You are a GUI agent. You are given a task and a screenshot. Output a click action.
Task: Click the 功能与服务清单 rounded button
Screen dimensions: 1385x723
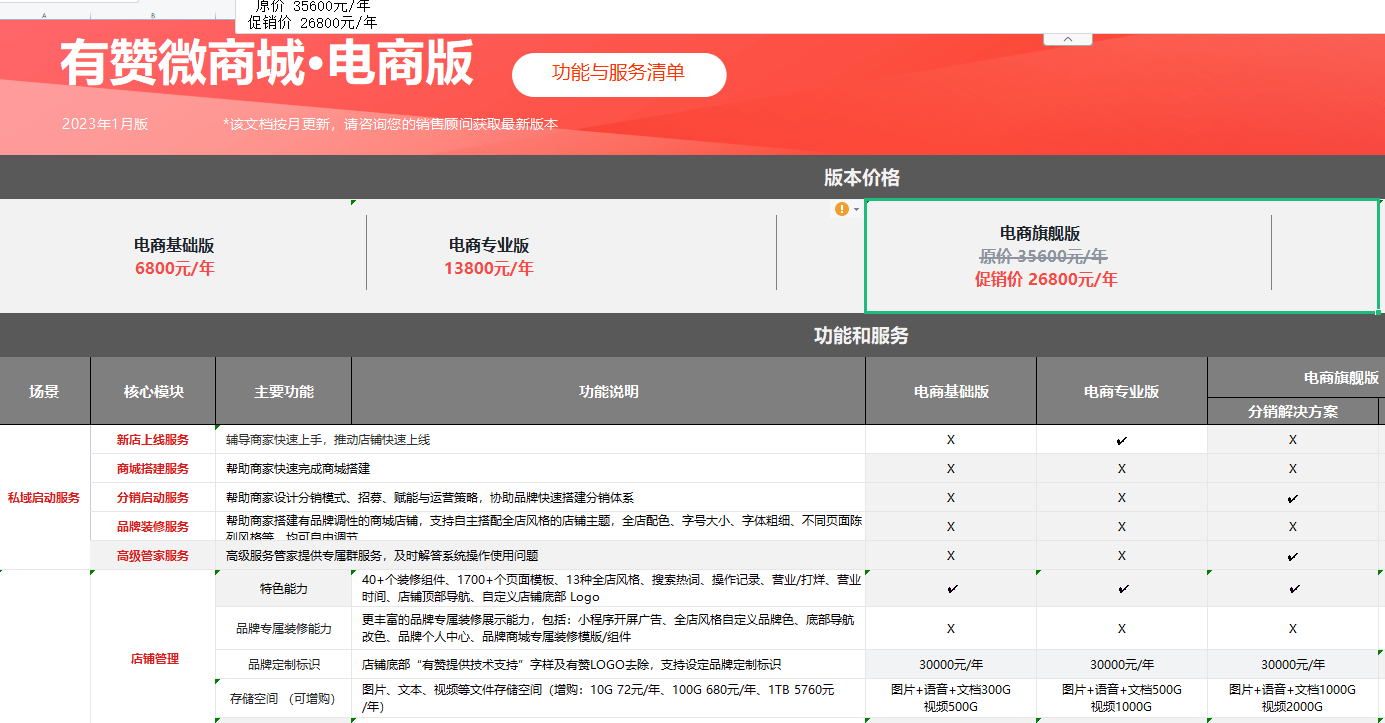pos(619,74)
